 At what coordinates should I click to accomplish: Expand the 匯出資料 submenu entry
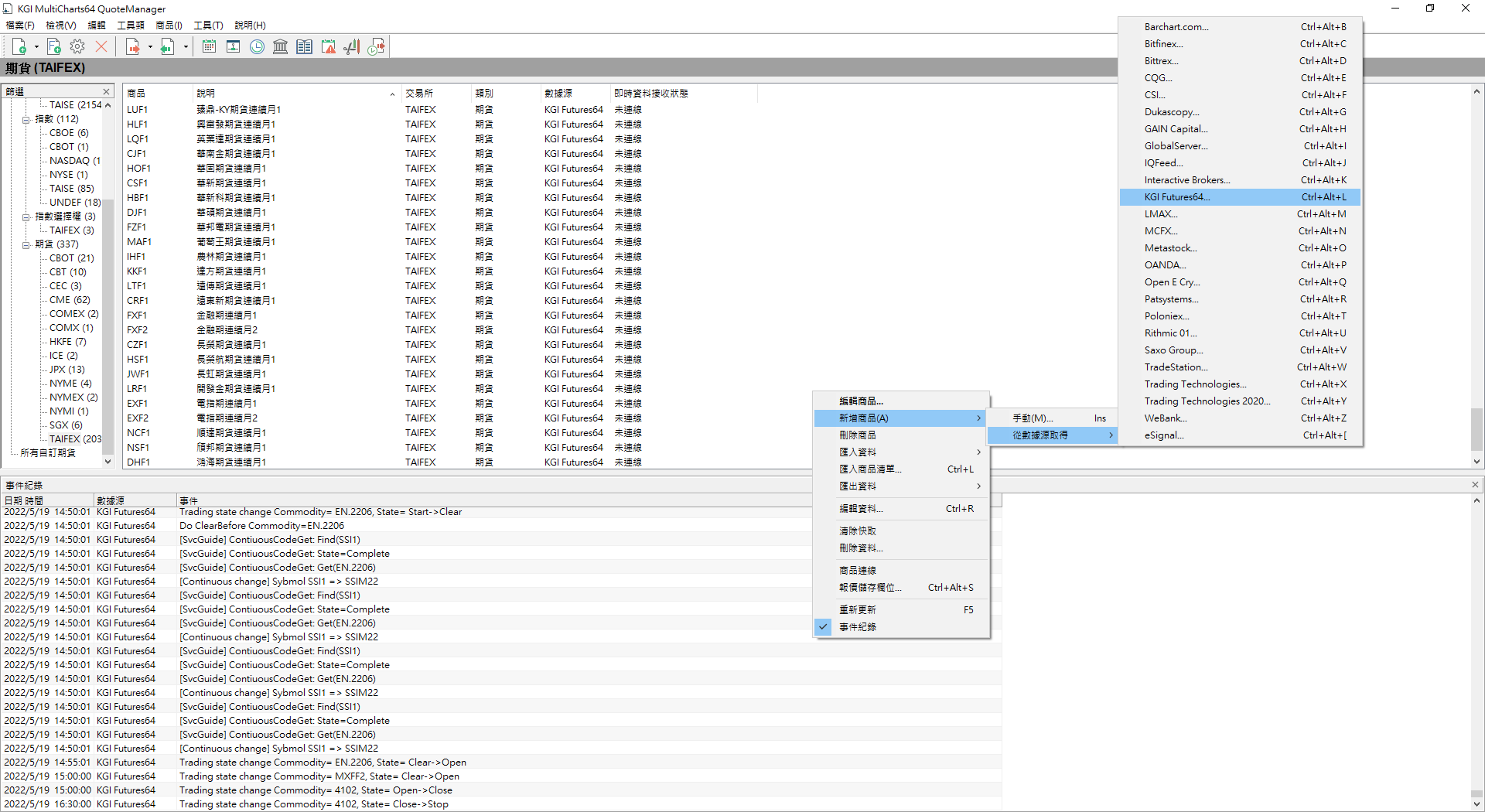click(901, 486)
